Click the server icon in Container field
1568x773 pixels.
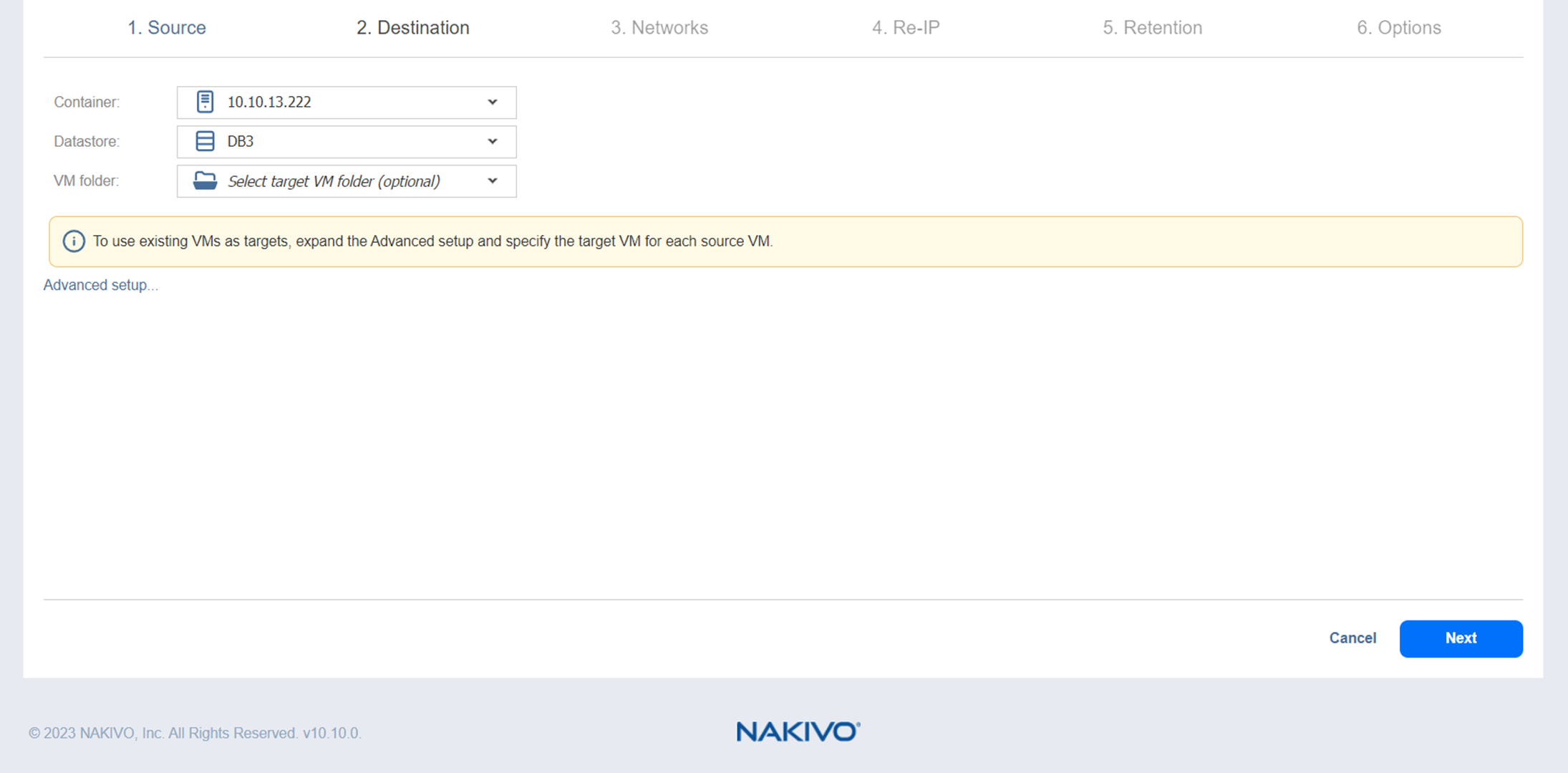point(205,102)
